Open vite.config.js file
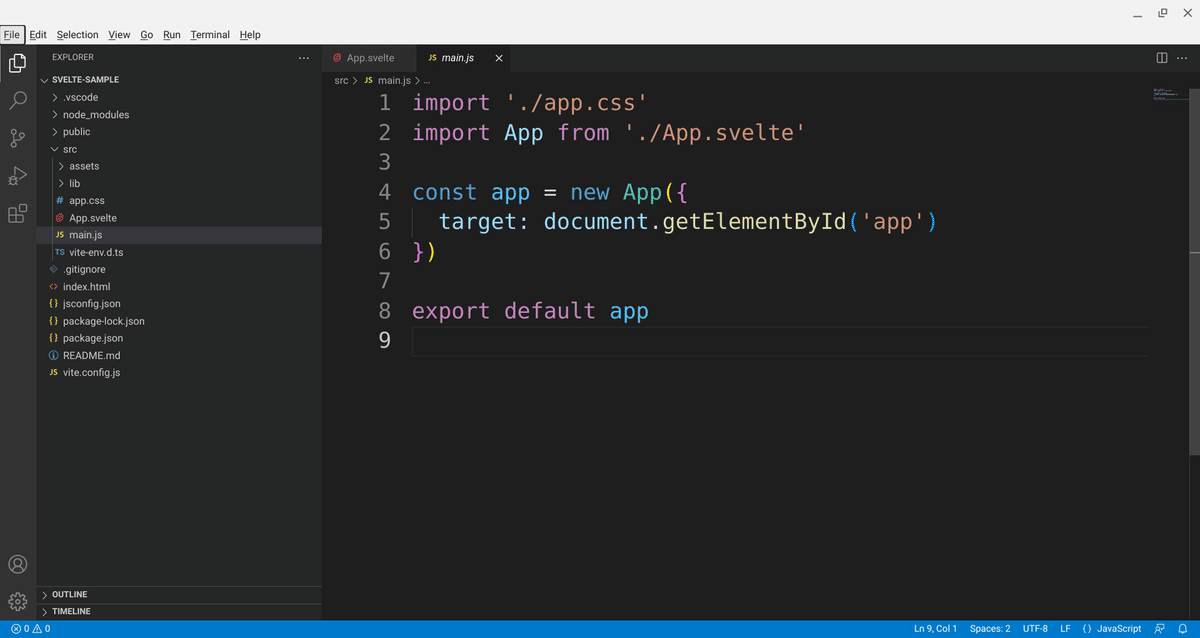Screen dimensions: 1200x638 click(179, 372)
